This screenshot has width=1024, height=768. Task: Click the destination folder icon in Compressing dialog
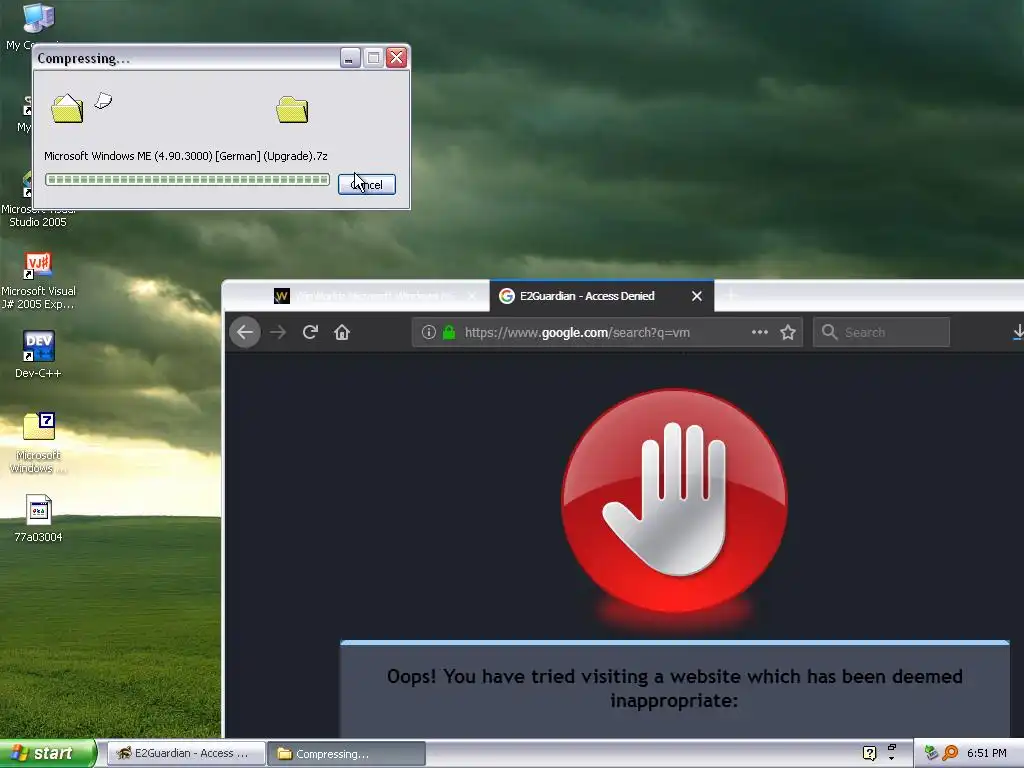292,110
